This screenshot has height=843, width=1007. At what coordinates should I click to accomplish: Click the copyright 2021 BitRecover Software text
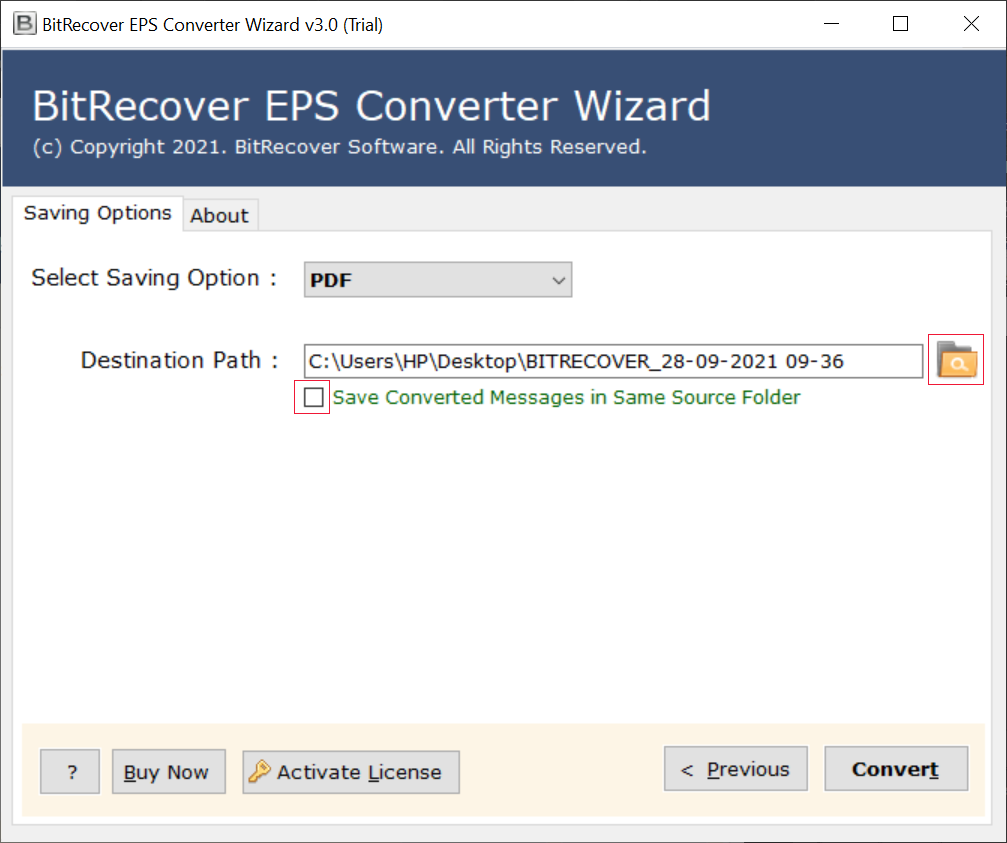339,147
